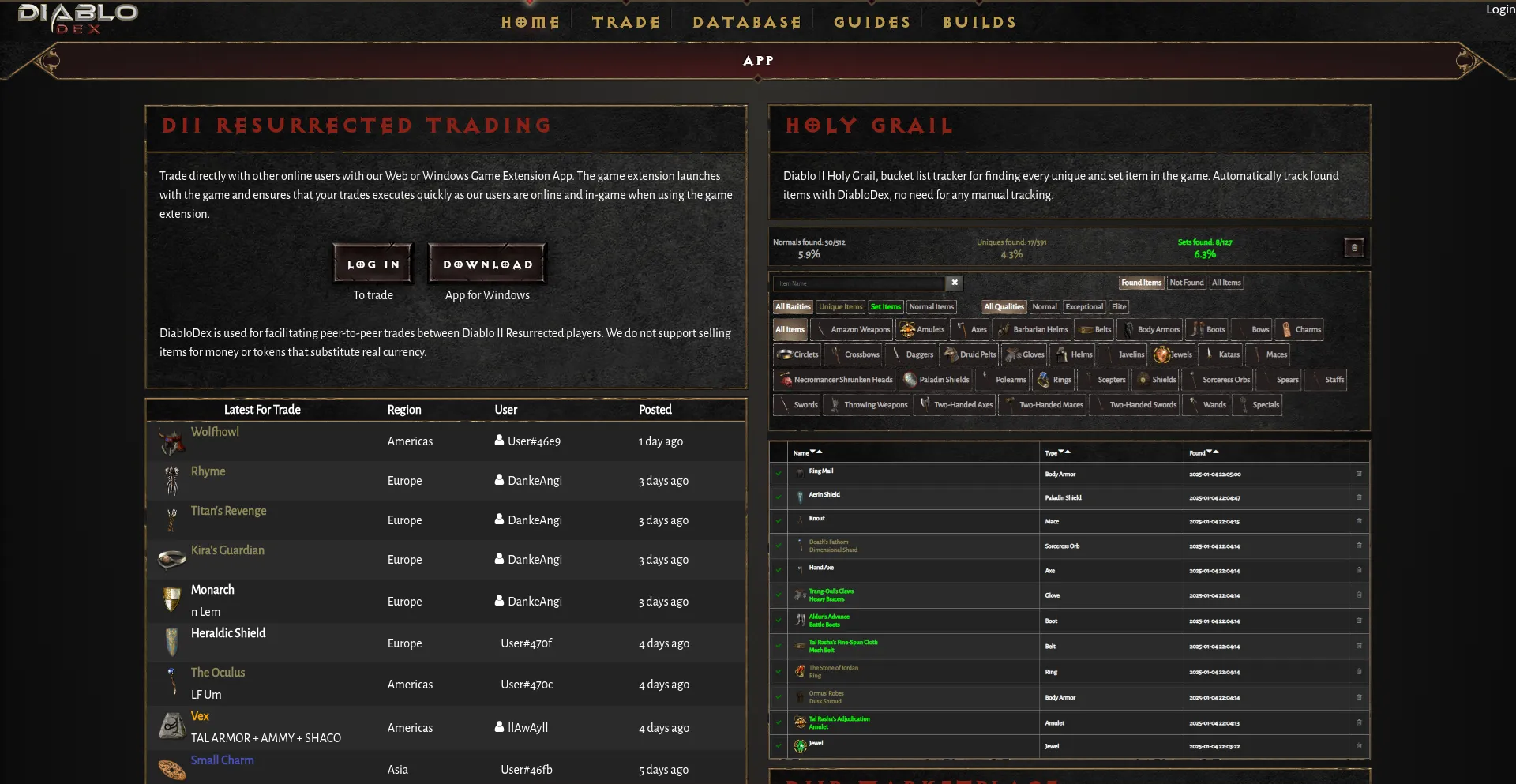Open the Kira's Guardian trade listing

coord(227,550)
